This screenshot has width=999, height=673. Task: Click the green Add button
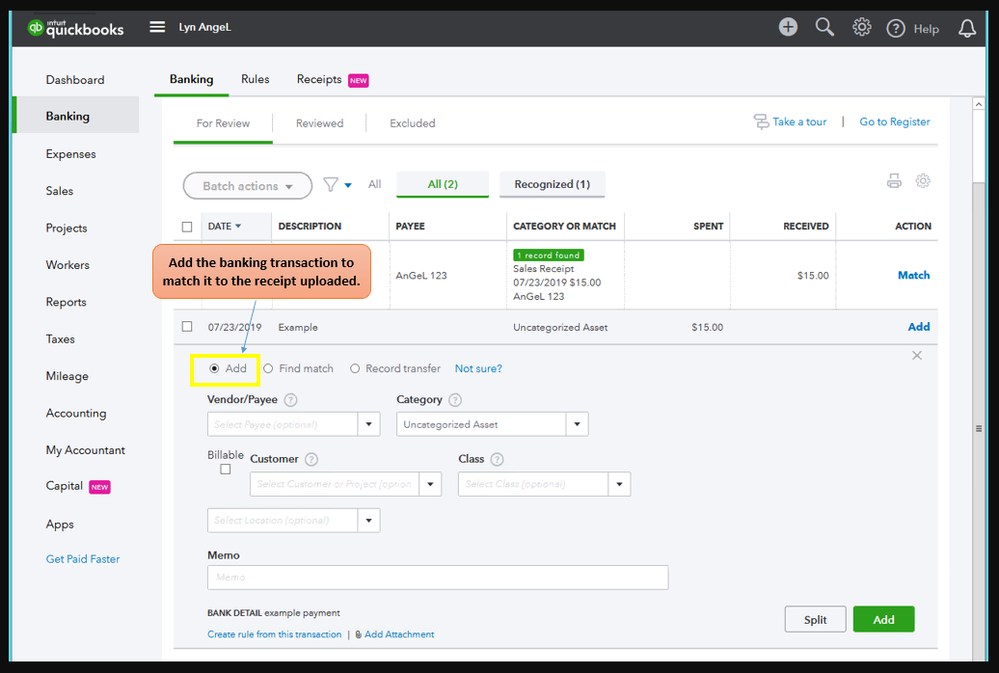884,619
